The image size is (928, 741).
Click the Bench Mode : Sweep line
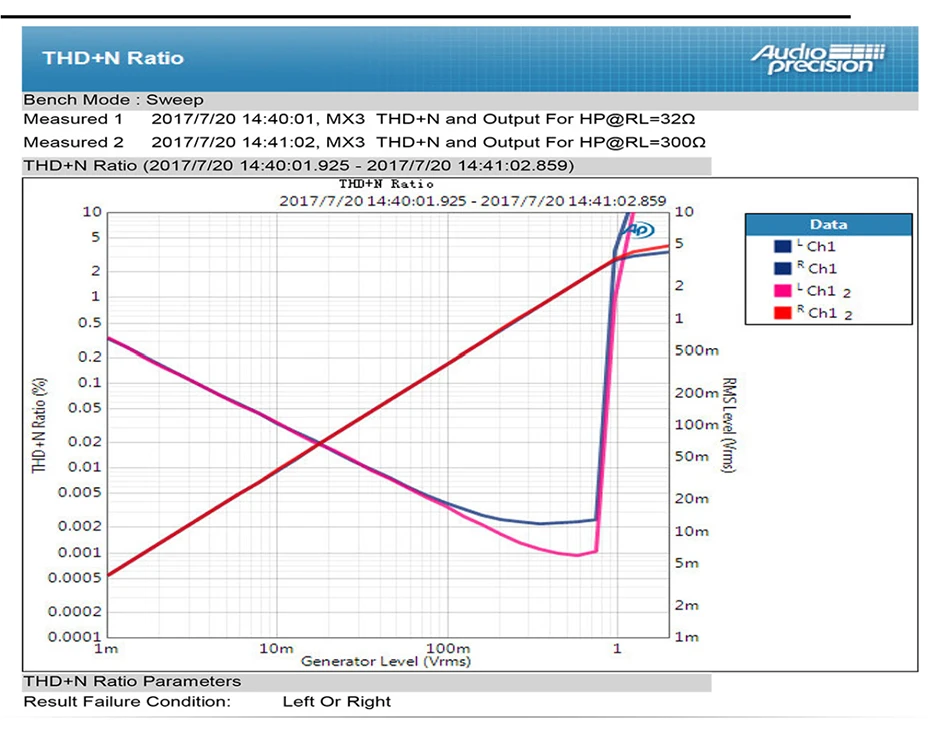[x=113, y=99]
